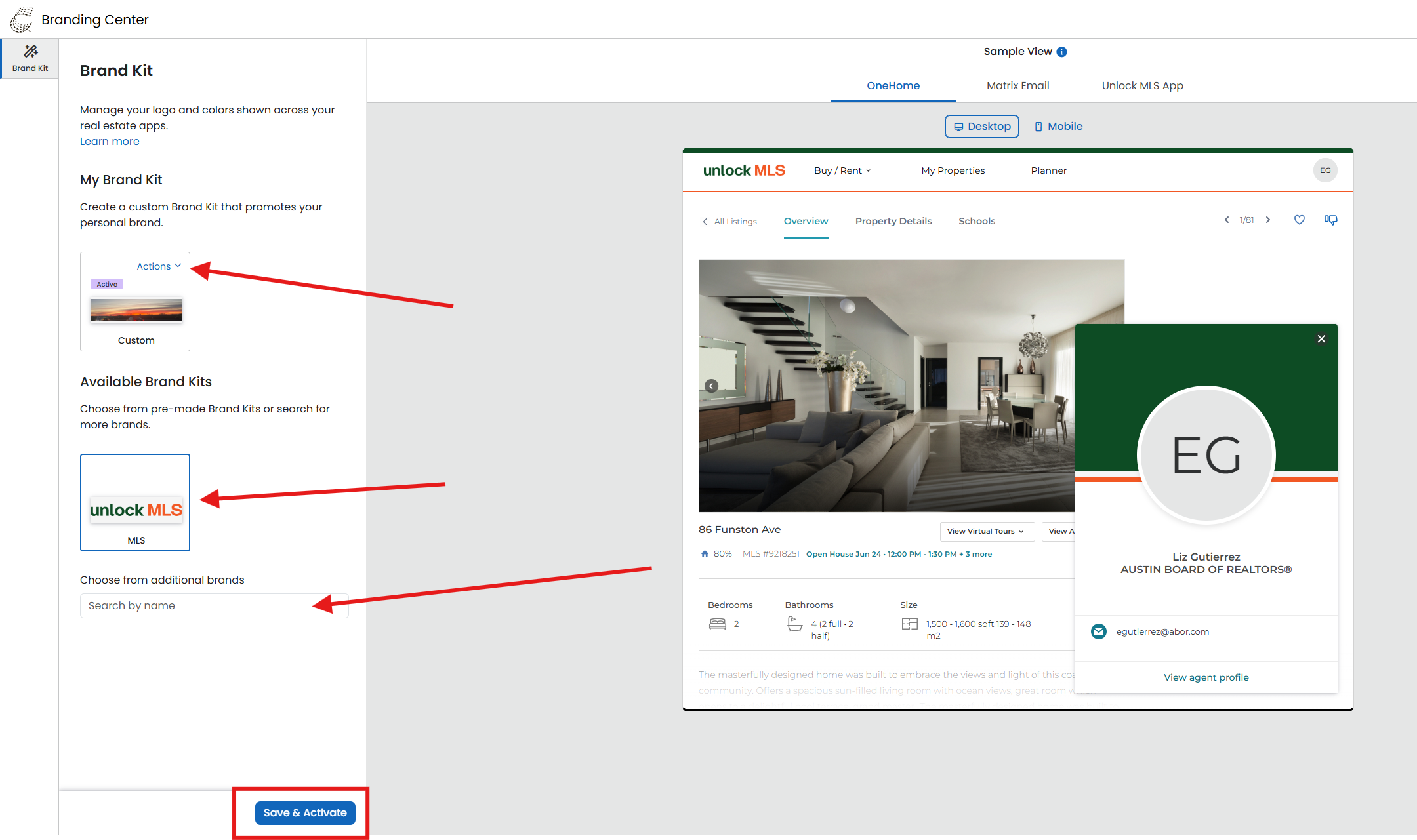Click the Liz Gutierrez agent name
The image size is (1417, 840).
click(x=1206, y=557)
